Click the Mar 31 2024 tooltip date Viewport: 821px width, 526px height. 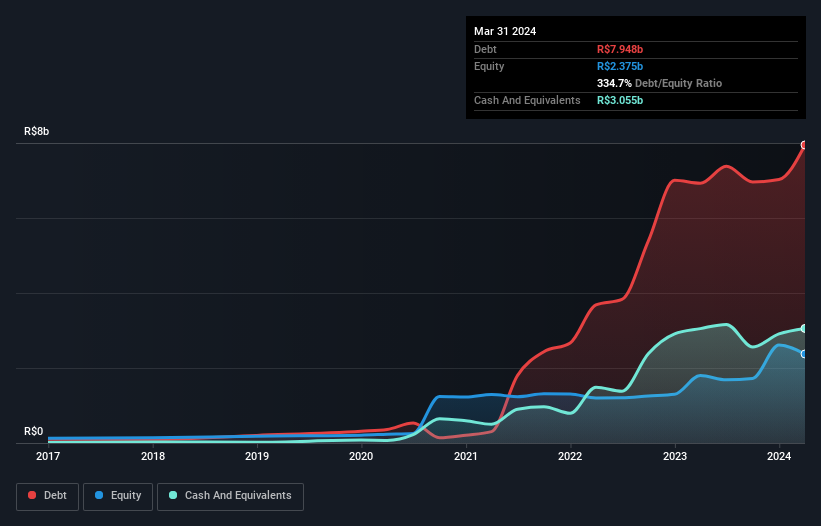505,31
